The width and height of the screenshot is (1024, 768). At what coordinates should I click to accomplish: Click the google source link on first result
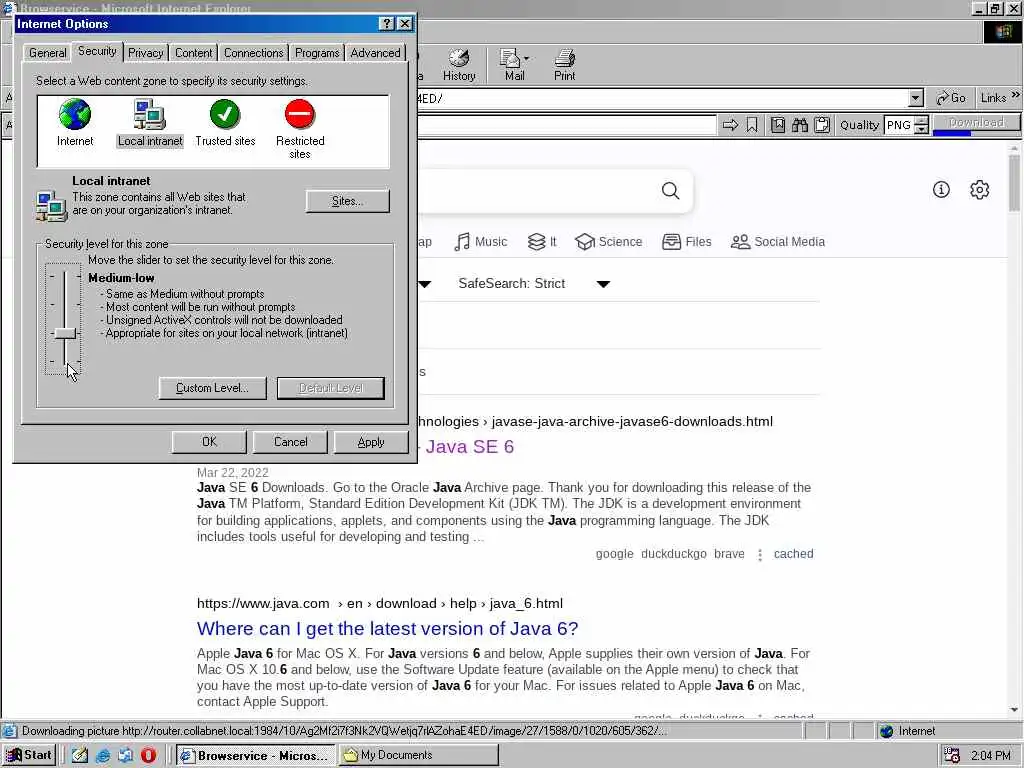tap(615, 554)
